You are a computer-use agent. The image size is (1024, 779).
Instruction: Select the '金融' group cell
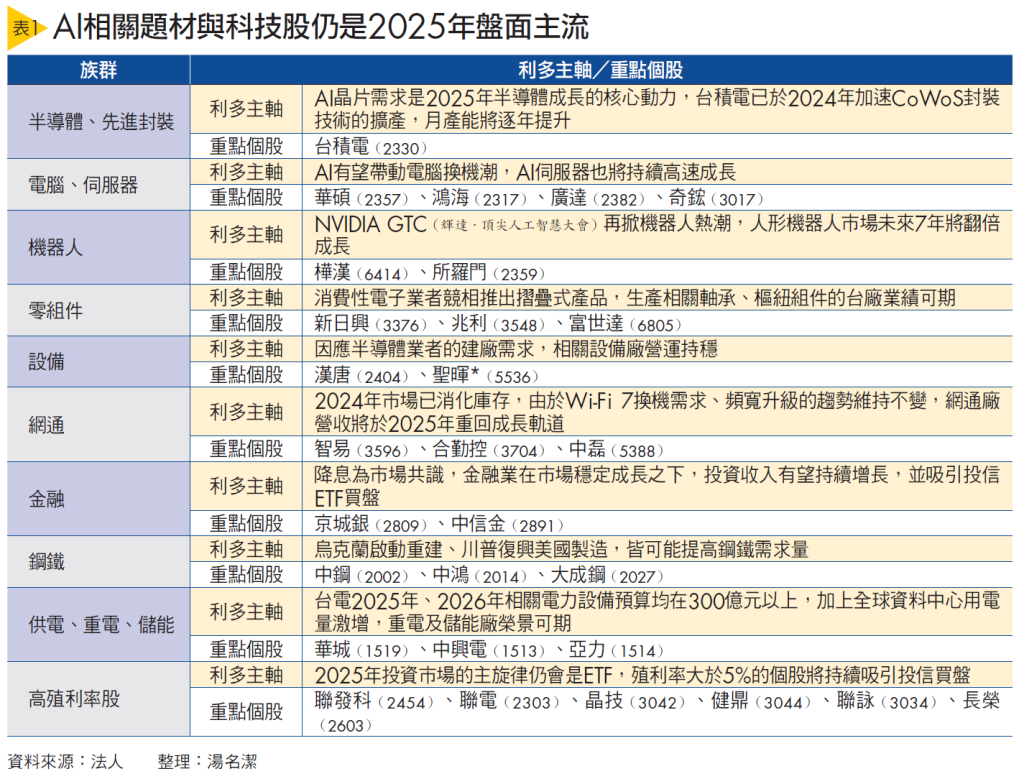click(99, 499)
